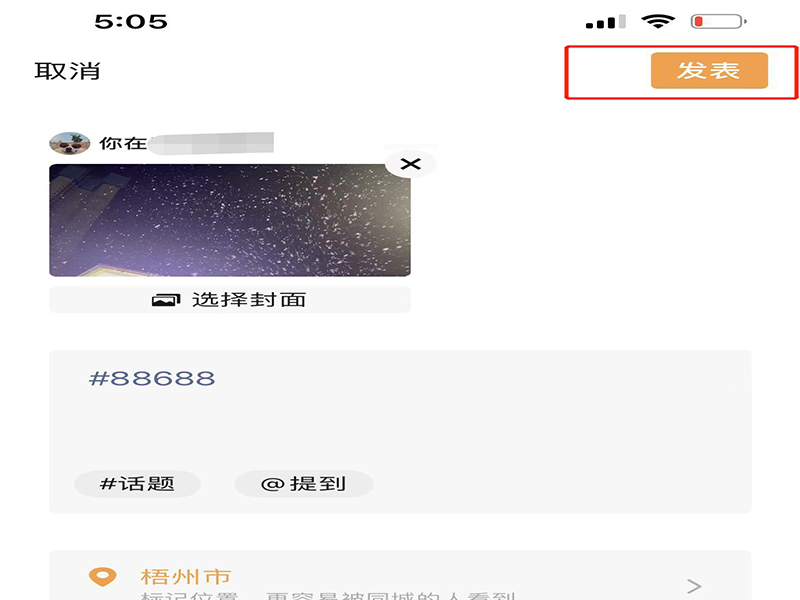
Task: Click the #88688 hashtag text
Action: [152, 379]
